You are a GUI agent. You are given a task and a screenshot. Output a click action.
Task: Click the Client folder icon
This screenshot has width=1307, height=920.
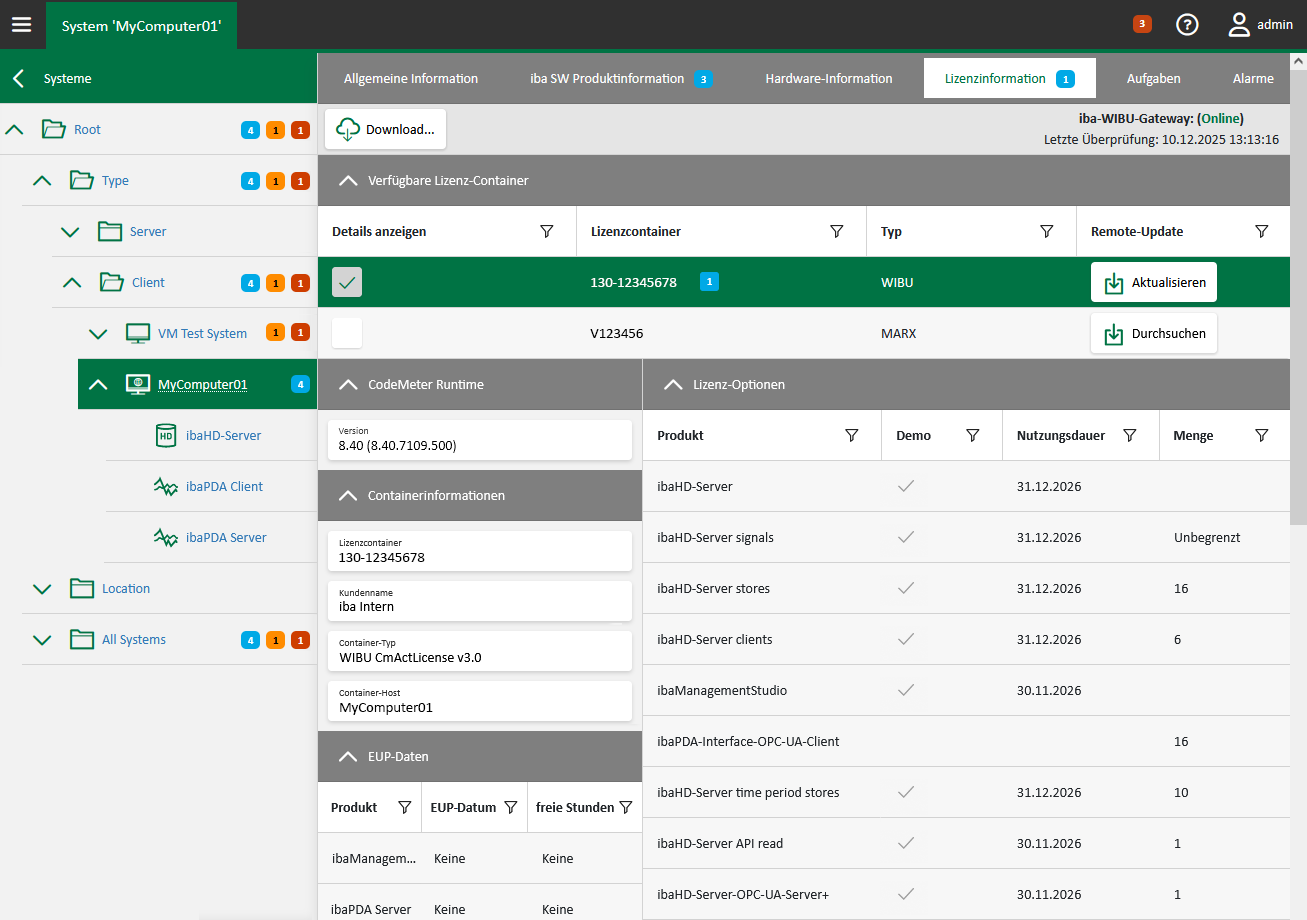click(112, 282)
